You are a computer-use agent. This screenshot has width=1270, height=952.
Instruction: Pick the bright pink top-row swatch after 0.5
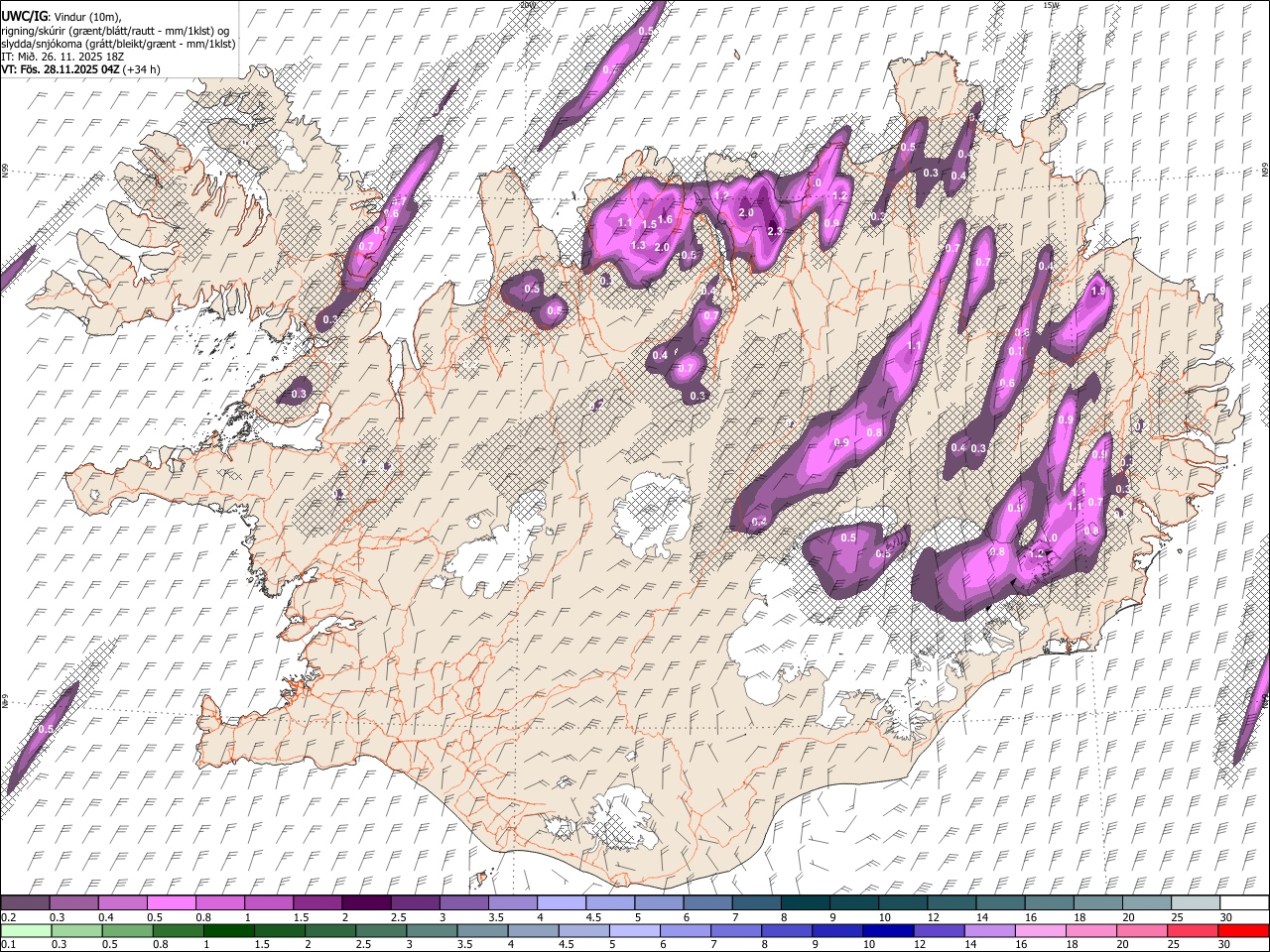pyautogui.click(x=172, y=902)
